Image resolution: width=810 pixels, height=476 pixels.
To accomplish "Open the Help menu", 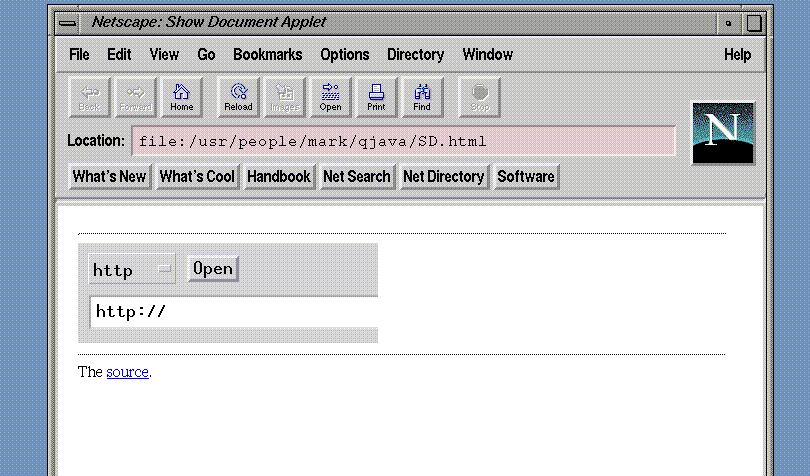I will (737, 54).
